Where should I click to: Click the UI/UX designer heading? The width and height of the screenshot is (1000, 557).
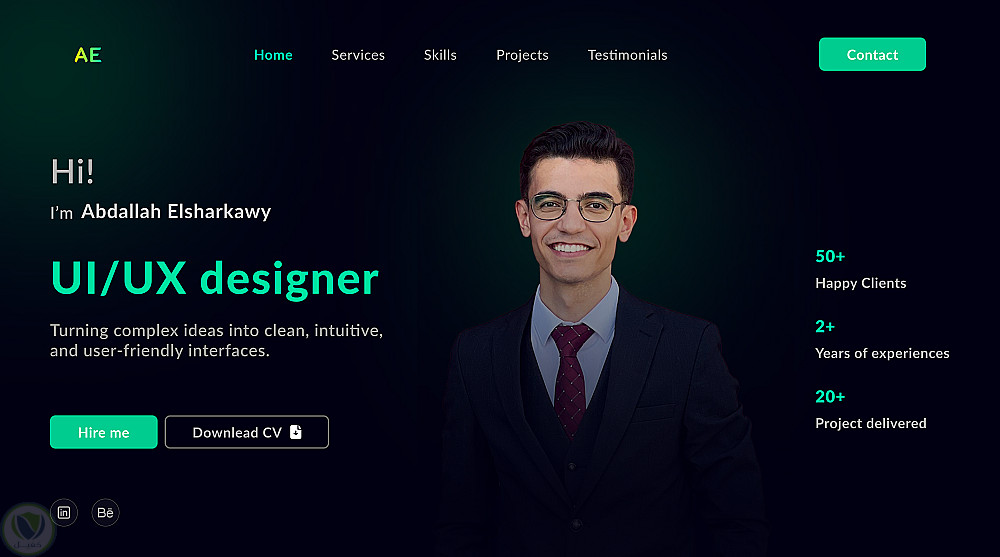(x=214, y=279)
